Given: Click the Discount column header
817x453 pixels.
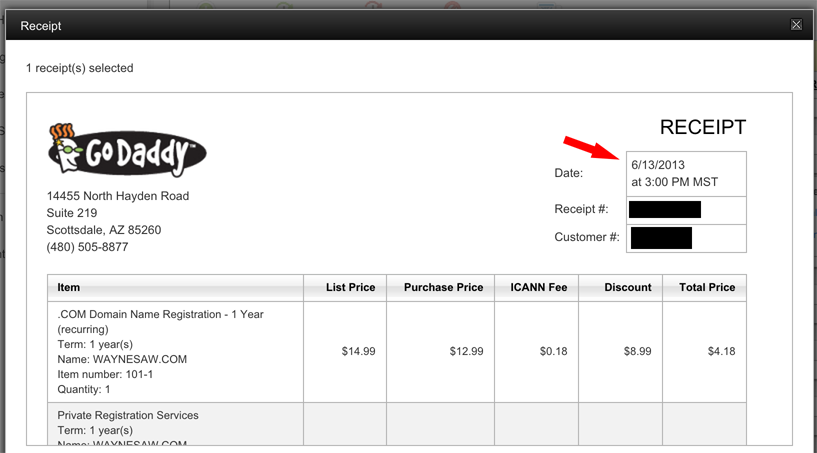Looking at the screenshot, I should (621, 287).
